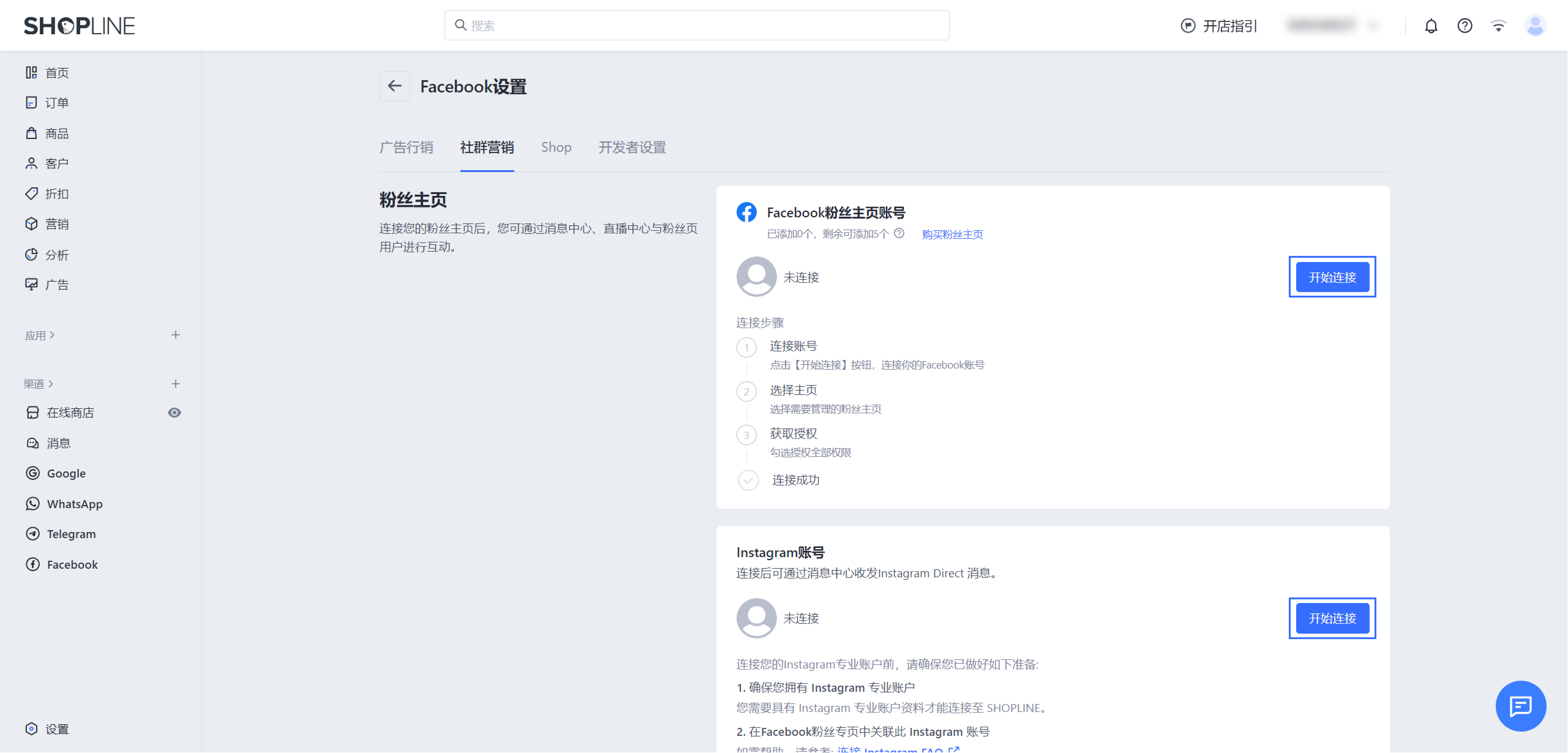This screenshot has width=1568, height=753.
Task: Switch to the 广告行销 tab
Action: [x=407, y=147]
